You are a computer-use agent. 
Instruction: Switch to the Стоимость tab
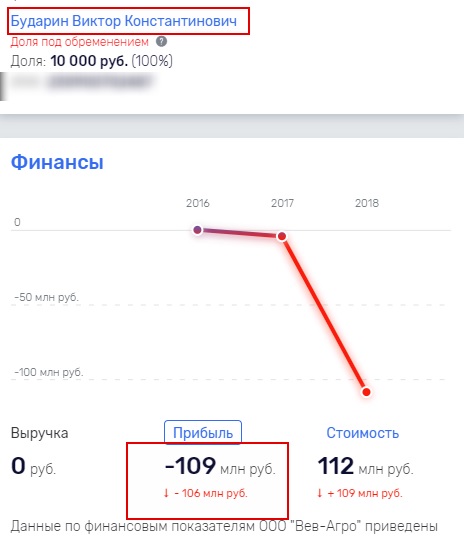362,433
